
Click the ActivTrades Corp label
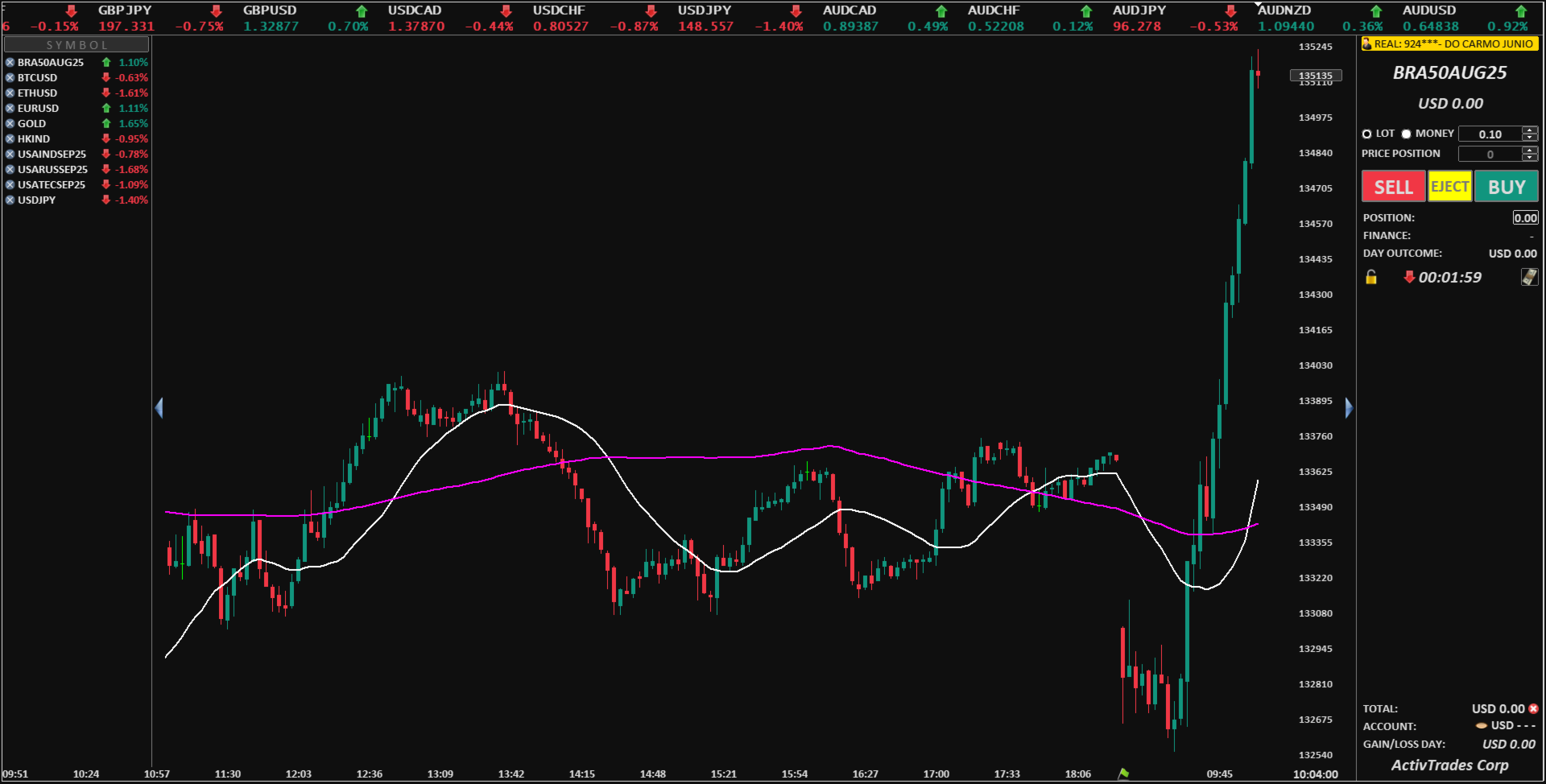point(1449,765)
